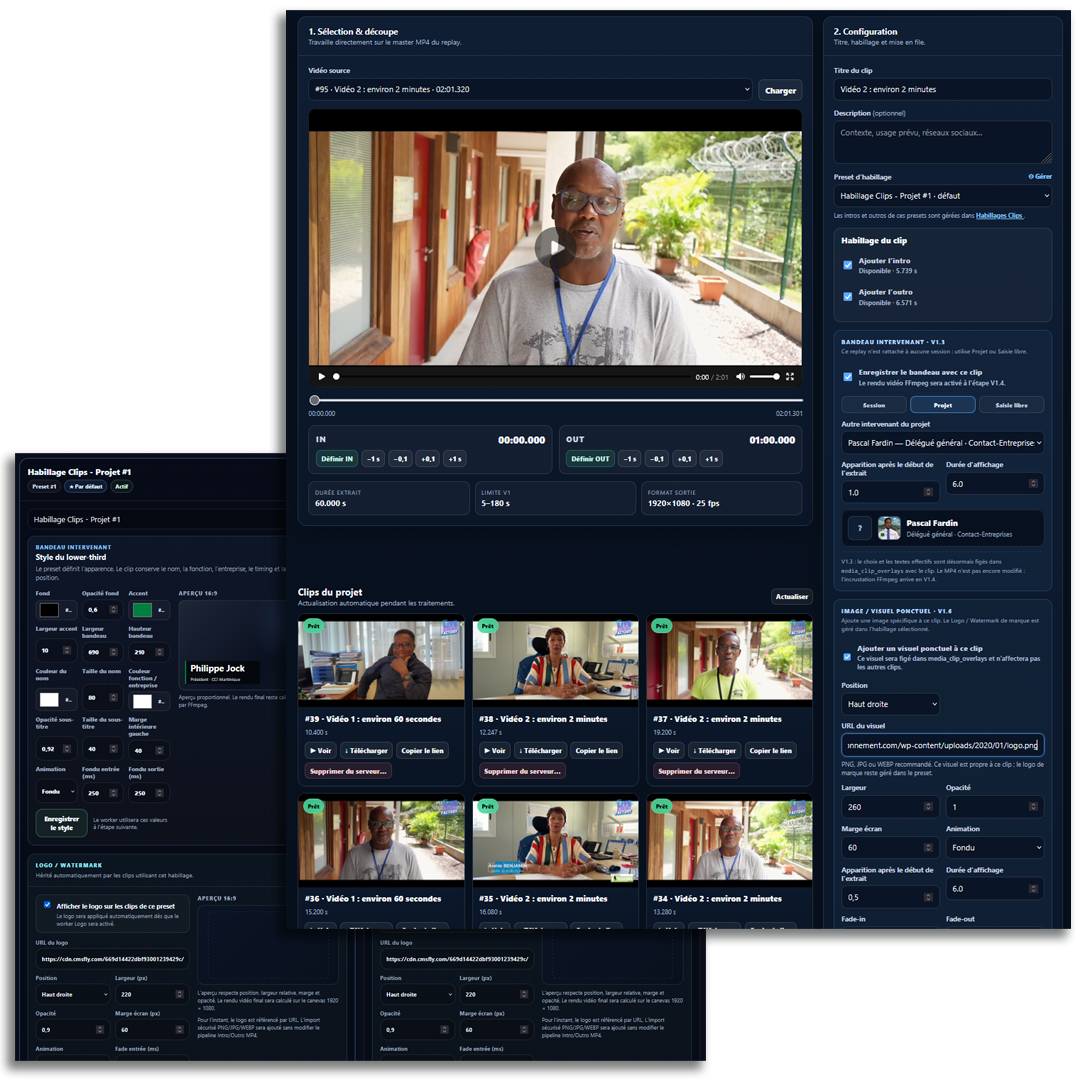
Task: Uncheck Ajouter un visuel ponctuel à ce clip
Action: tap(847, 656)
